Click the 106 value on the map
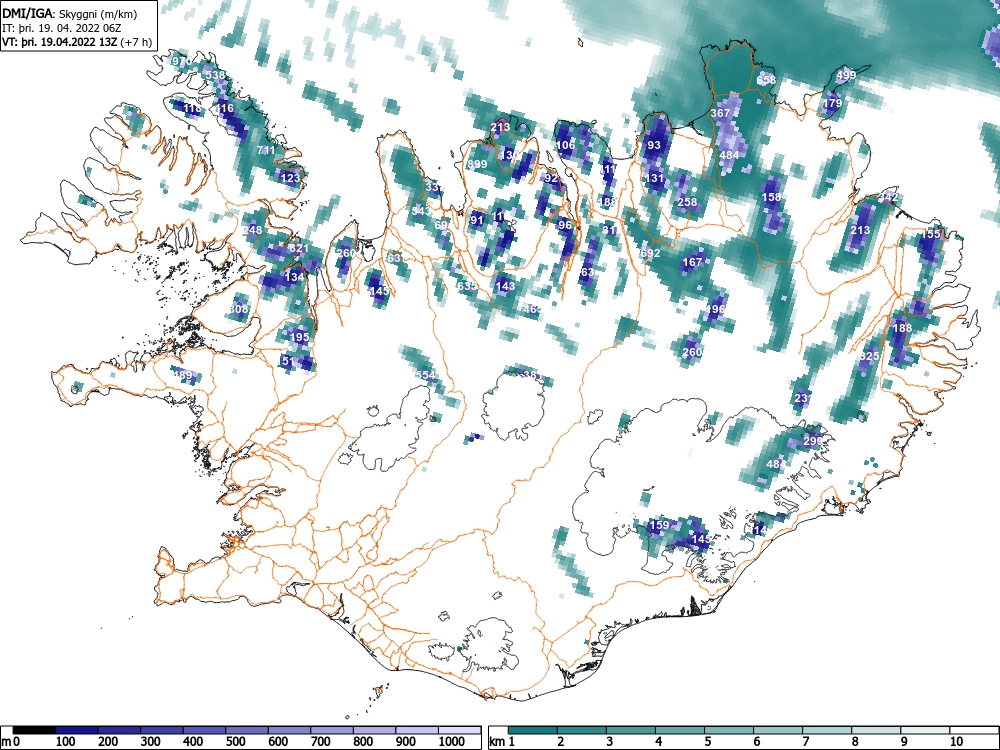Image resolution: width=1000 pixels, height=750 pixels. pos(565,145)
